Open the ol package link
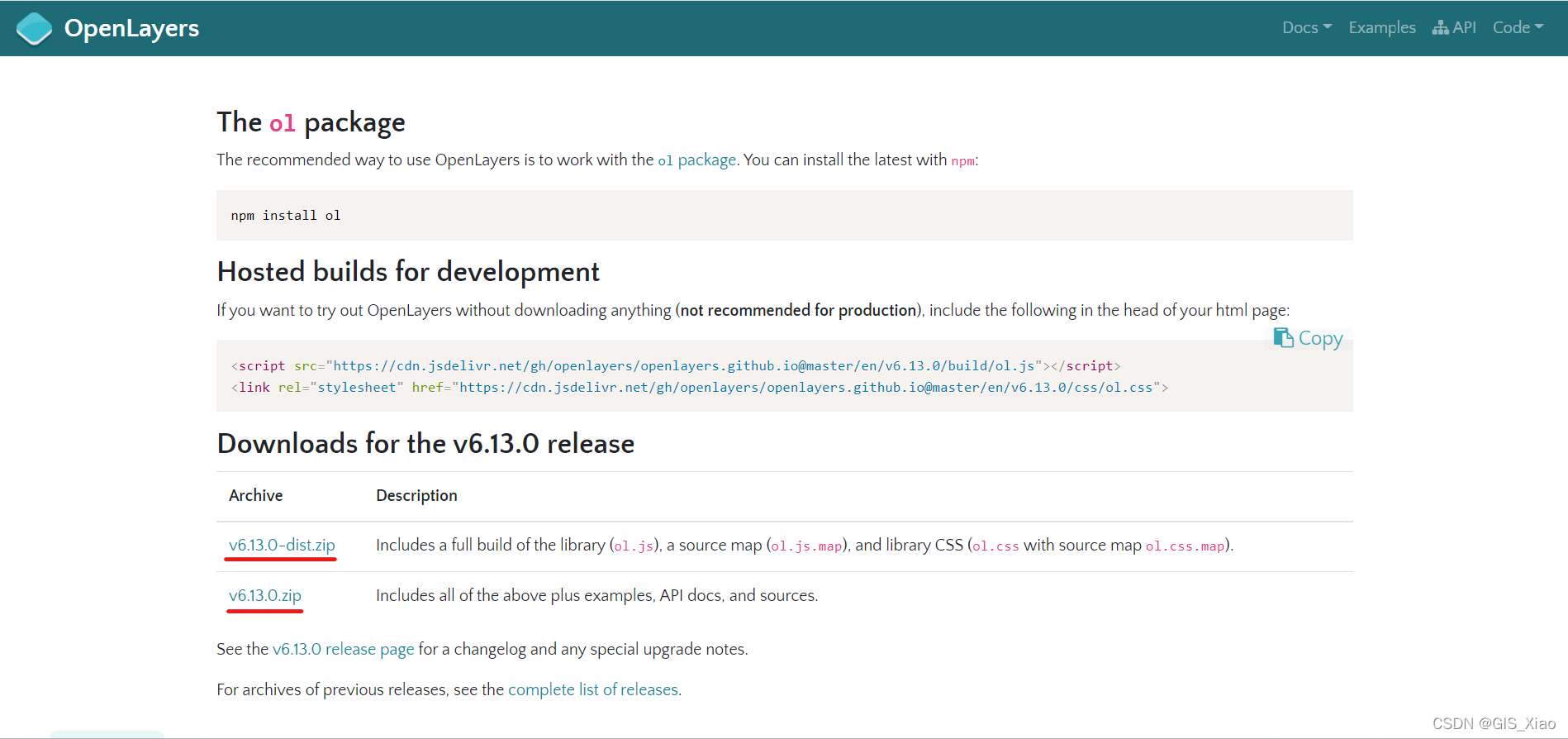 point(696,160)
